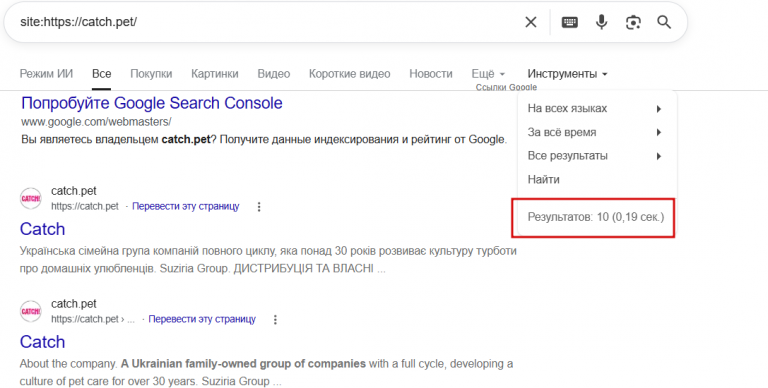Screen dimensions: 768x388
Task: Open the on-screen keyboard icon
Action: 569,22
